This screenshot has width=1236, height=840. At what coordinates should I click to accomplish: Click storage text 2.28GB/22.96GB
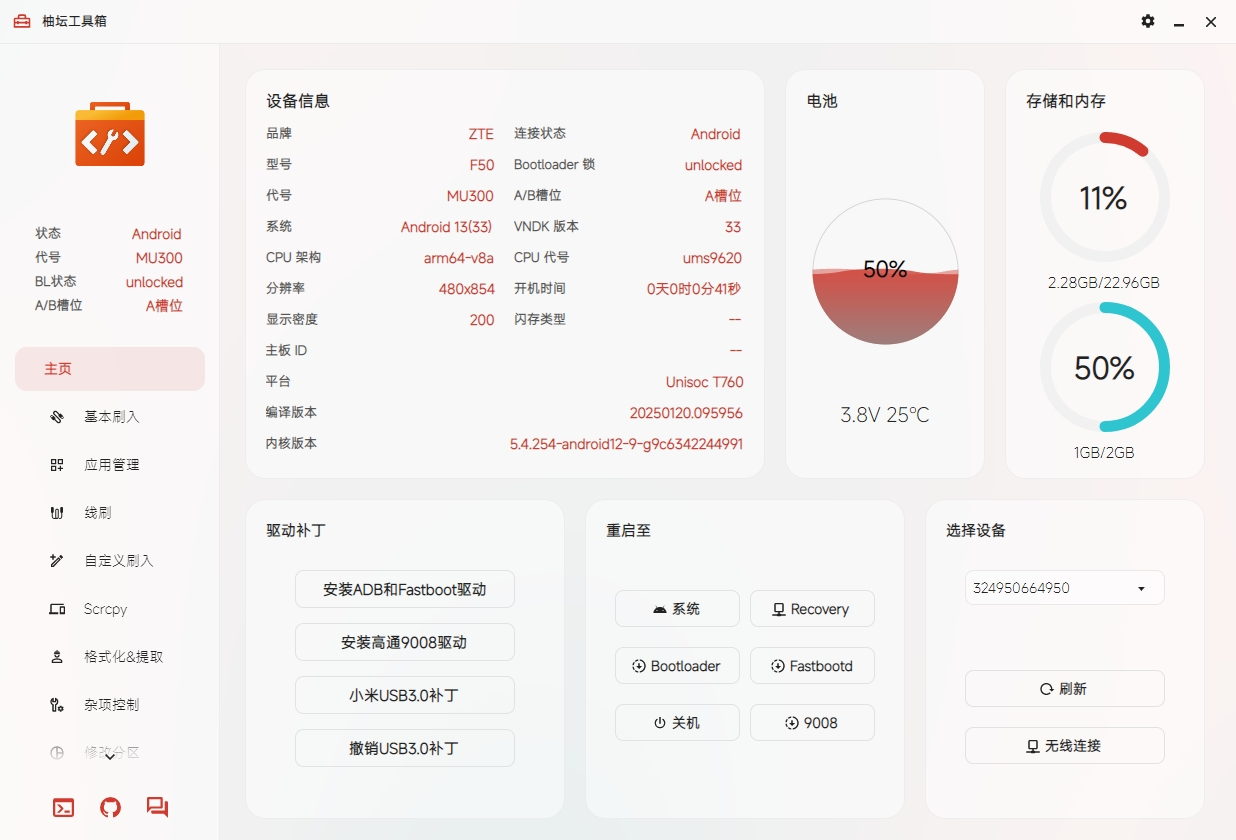tap(1104, 283)
